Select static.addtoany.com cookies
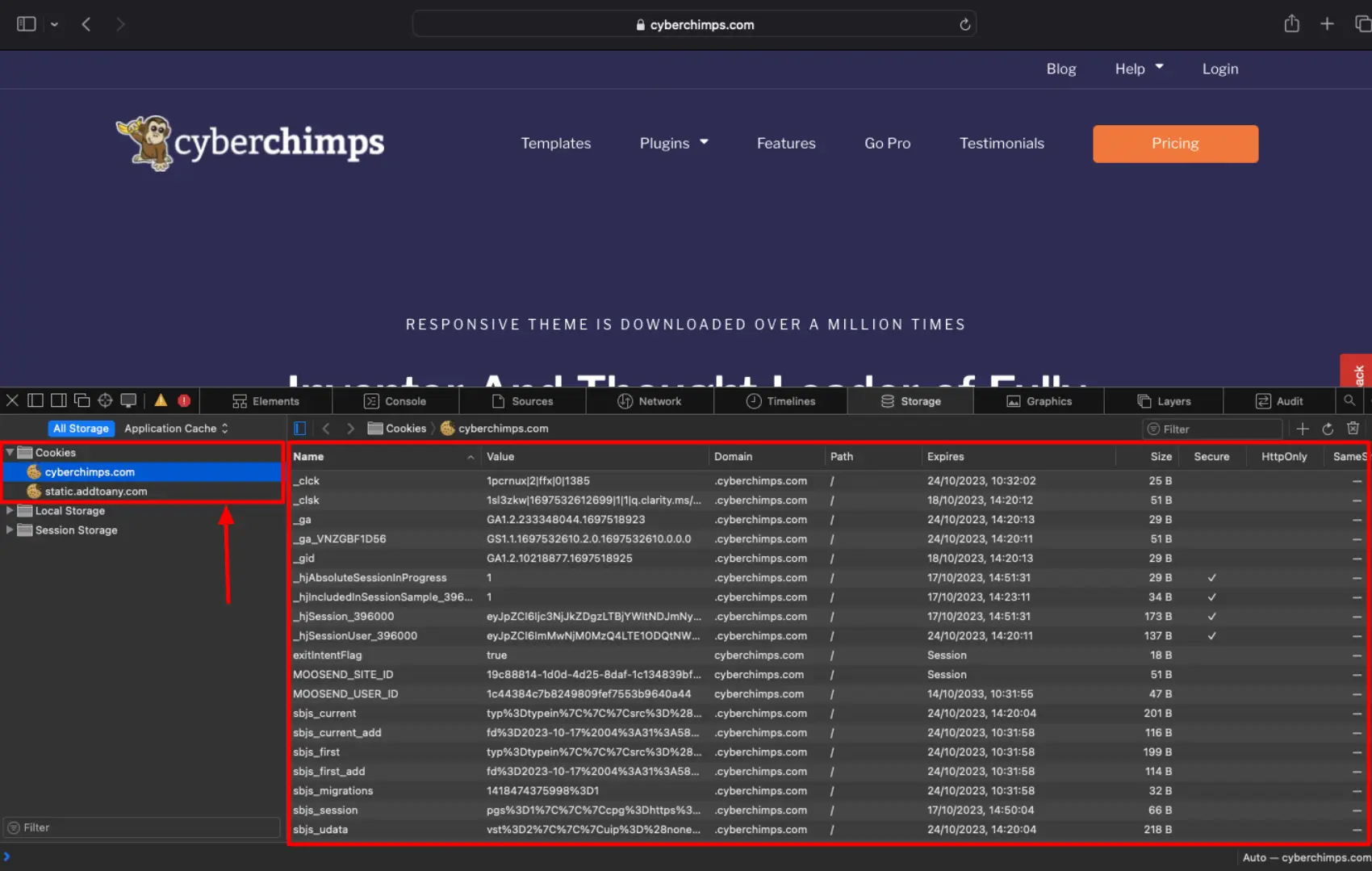 coord(142,492)
